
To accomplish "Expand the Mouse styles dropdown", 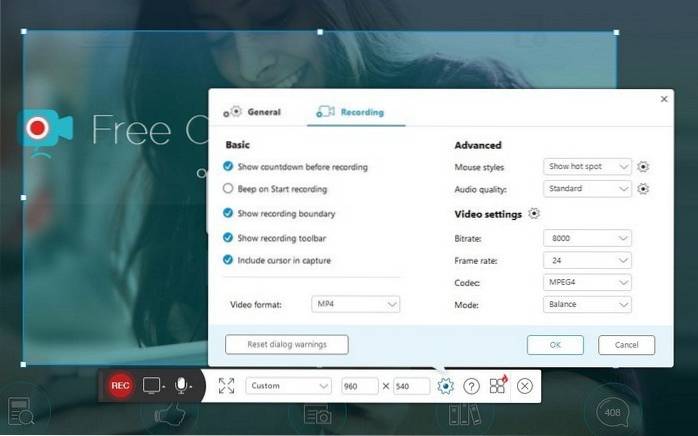I will click(x=587, y=167).
